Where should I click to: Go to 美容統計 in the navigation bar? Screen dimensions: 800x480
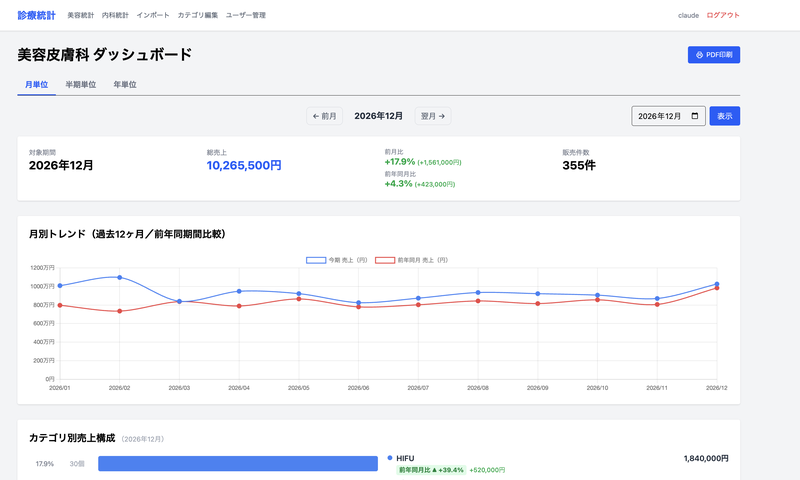(x=81, y=15)
